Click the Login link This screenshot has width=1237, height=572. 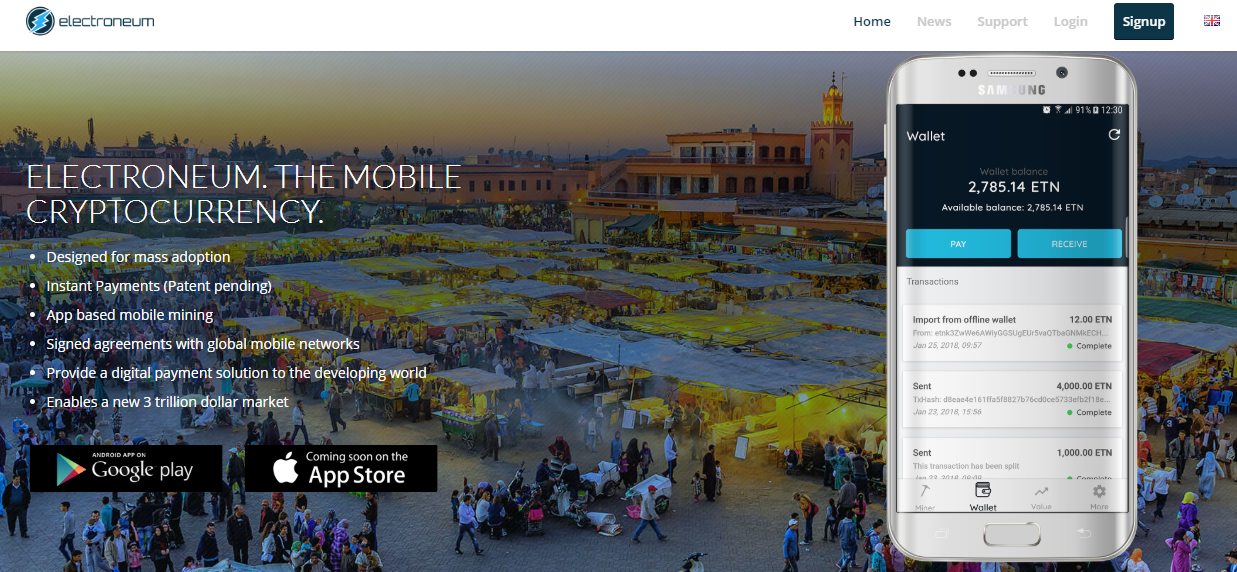pyautogui.click(x=1070, y=21)
